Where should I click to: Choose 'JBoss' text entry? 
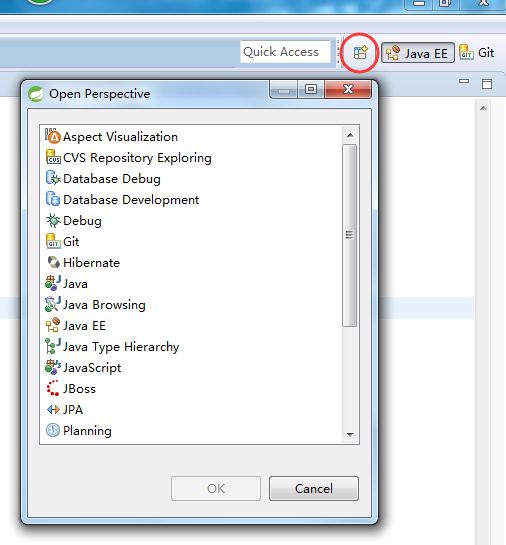79,389
